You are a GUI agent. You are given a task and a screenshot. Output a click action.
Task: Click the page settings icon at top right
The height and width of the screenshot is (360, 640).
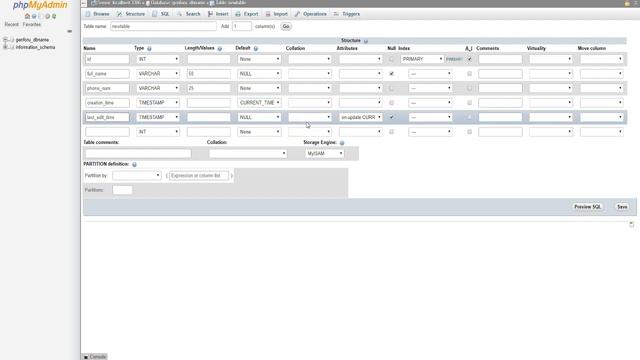(627, 3)
